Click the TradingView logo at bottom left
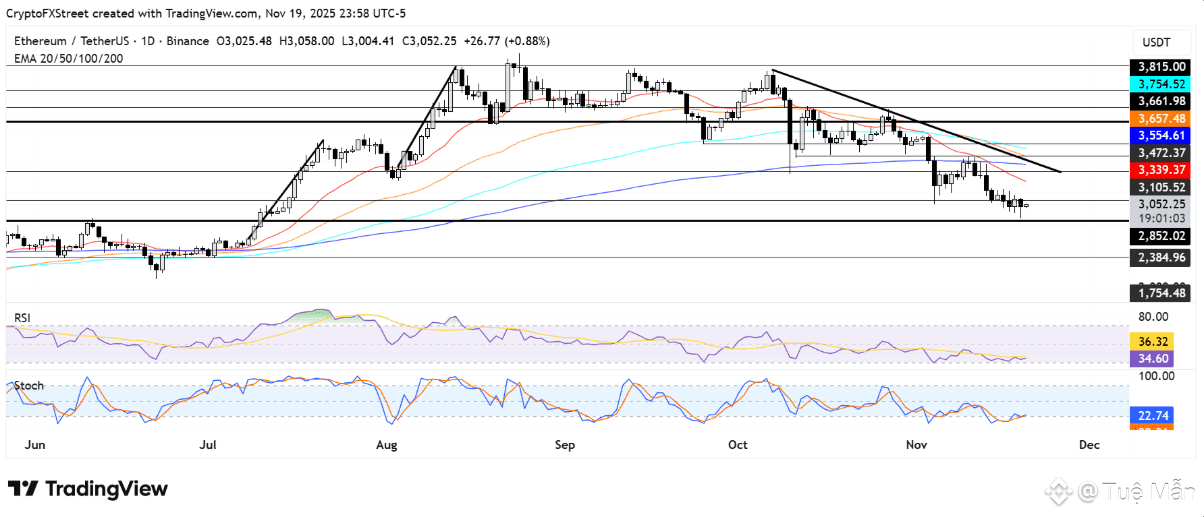Viewport: 1204px width, 517px height. click(x=88, y=489)
